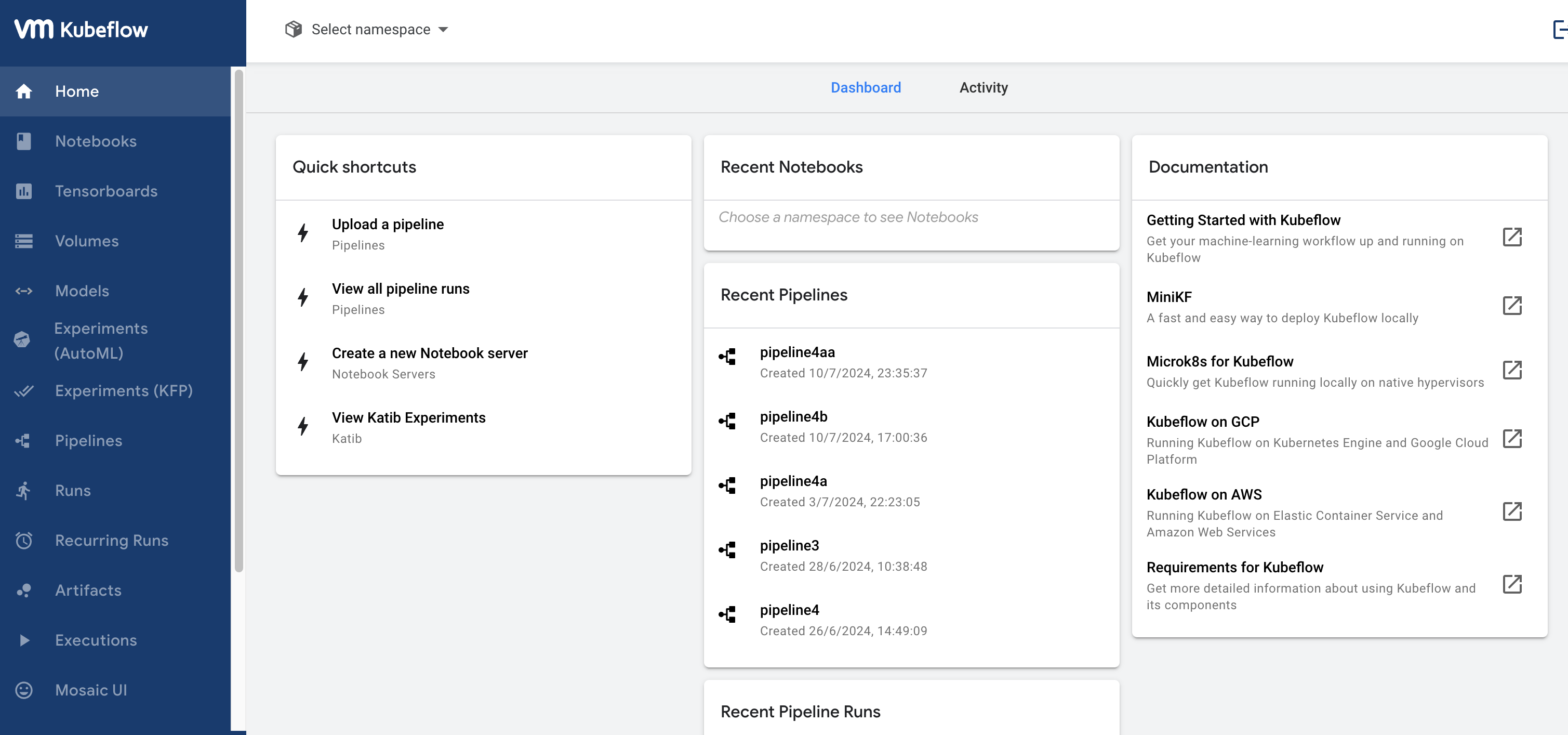Click the pipeline icon next to pipeline3
1568x735 pixels.
click(727, 550)
